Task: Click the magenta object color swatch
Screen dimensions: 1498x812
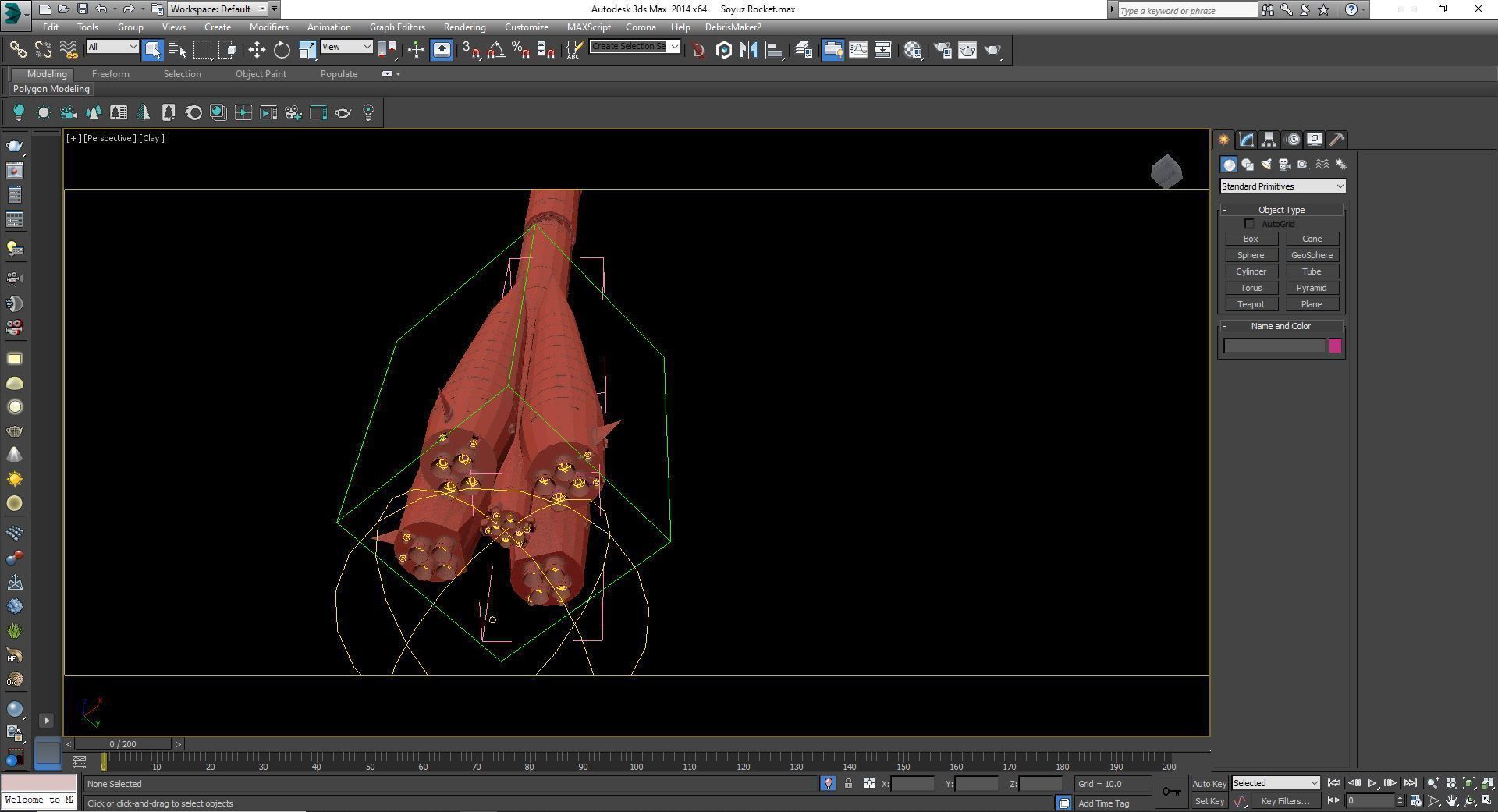Action: tap(1335, 346)
